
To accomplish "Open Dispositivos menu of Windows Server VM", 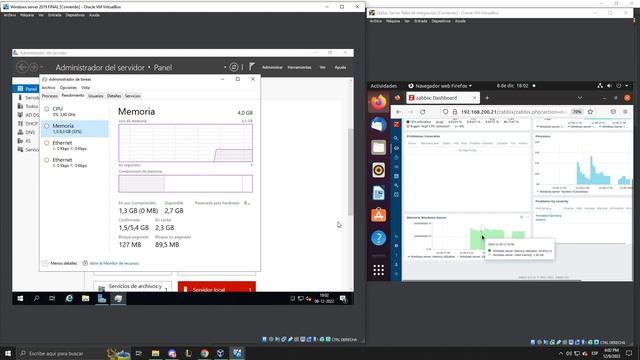I will (75, 15).
